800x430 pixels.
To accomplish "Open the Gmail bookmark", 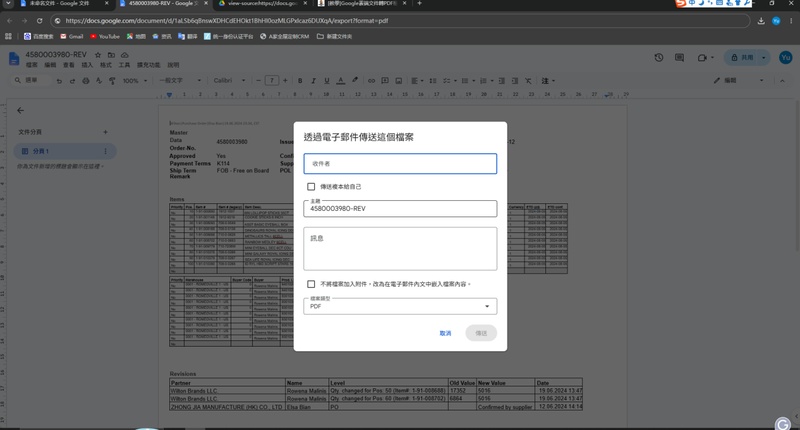I will click(71, 36).
